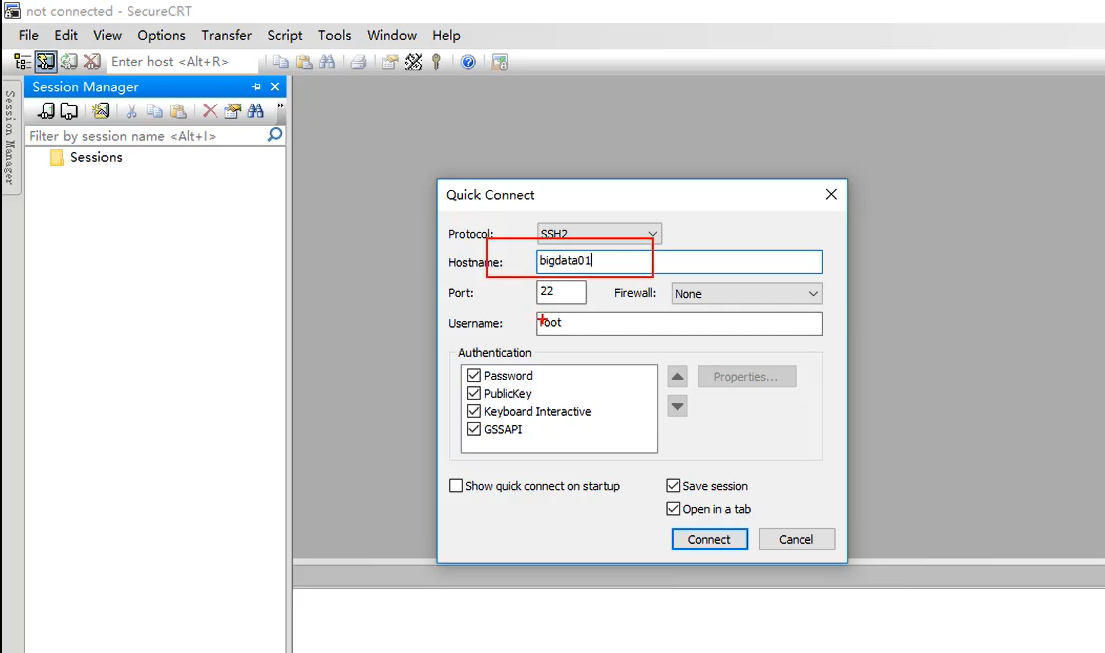The width and height of the screenshot is (1105, 653).
Task: Disable Keyboard Interactive authentication
Action: tap(475, 411)
